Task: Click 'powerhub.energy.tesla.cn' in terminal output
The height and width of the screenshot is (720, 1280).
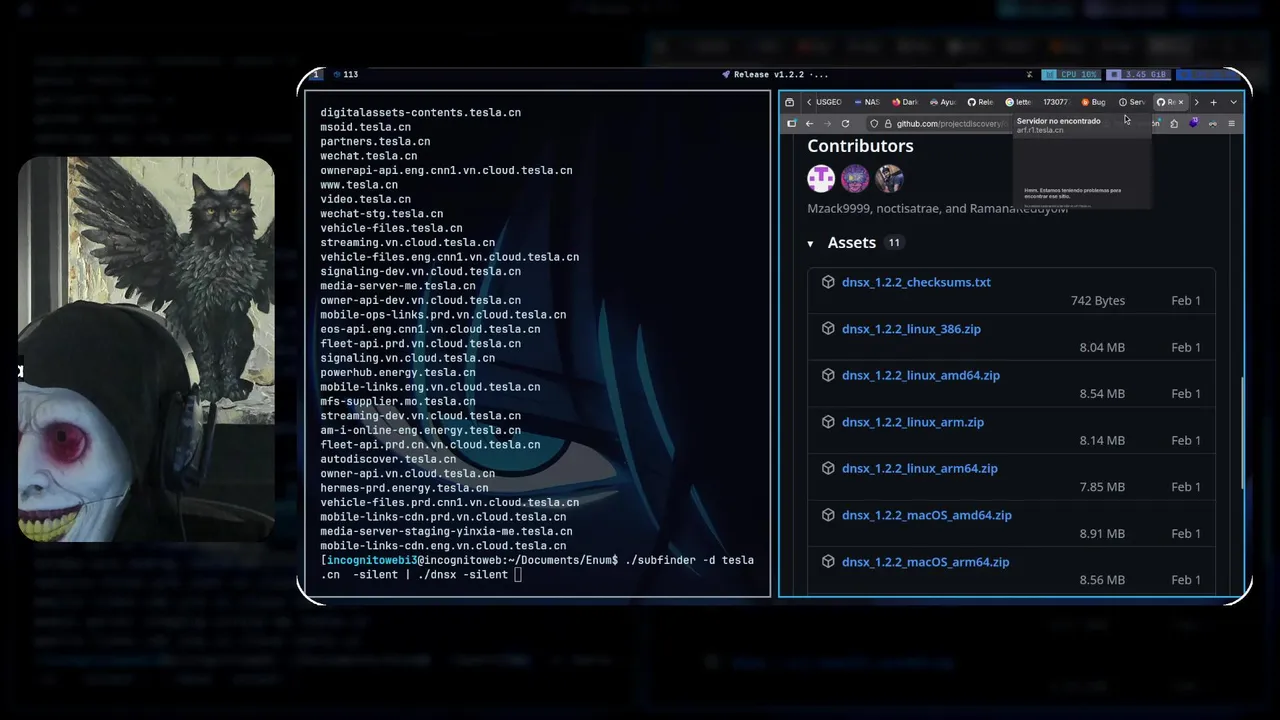Action: tap(398, 372)
